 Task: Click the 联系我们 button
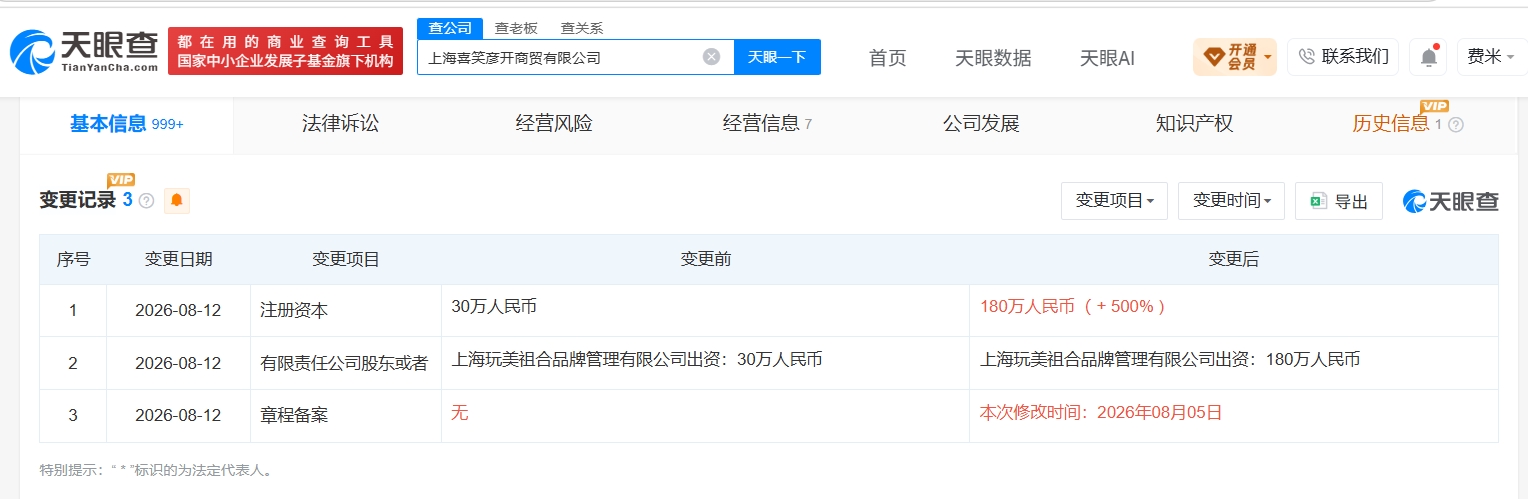[x=1343, y=57]
